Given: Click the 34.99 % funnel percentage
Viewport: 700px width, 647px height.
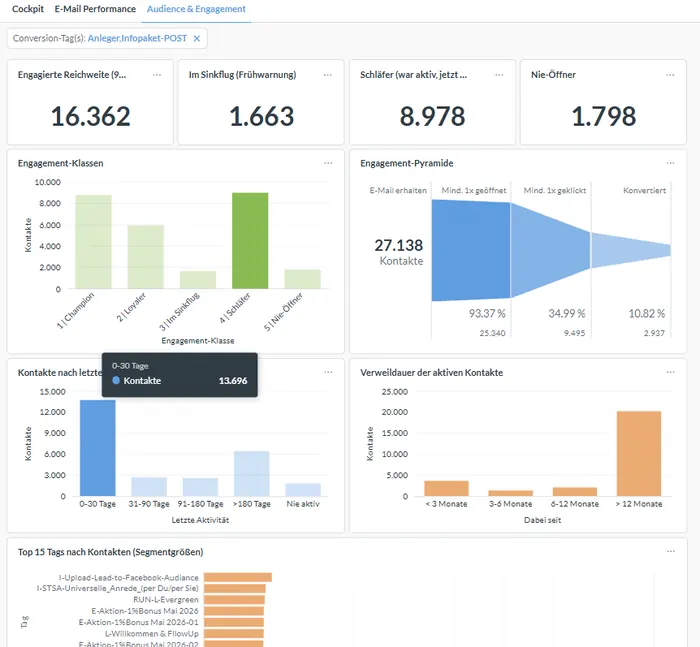Looking at the screenshot, I should coord(567,313).
